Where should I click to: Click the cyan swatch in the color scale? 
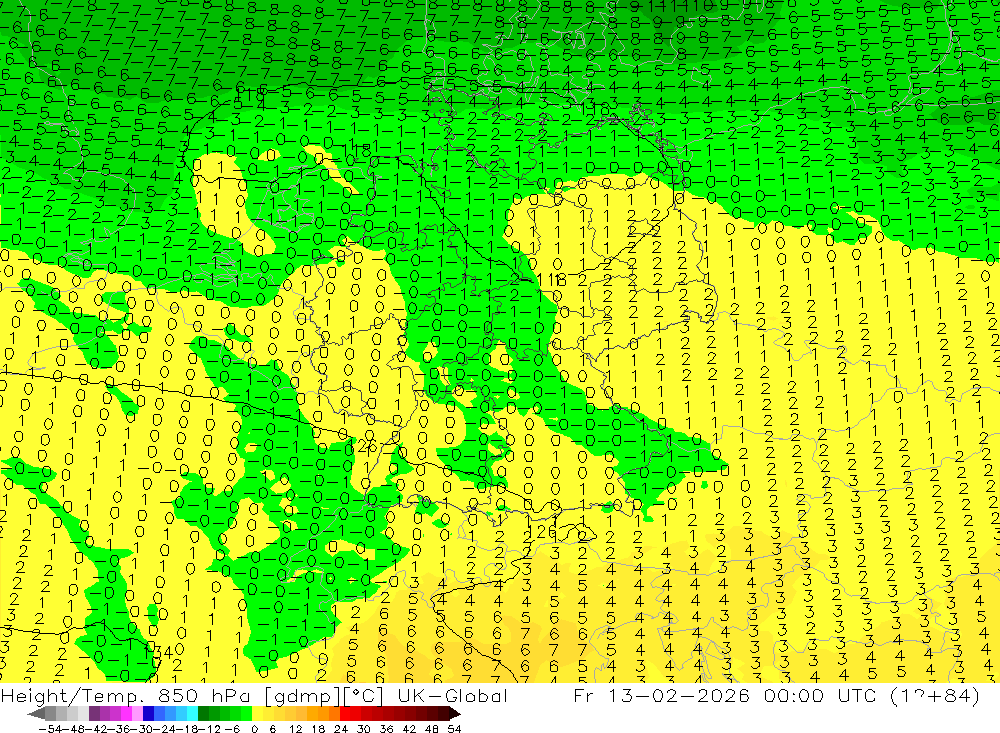click(192, 714)
